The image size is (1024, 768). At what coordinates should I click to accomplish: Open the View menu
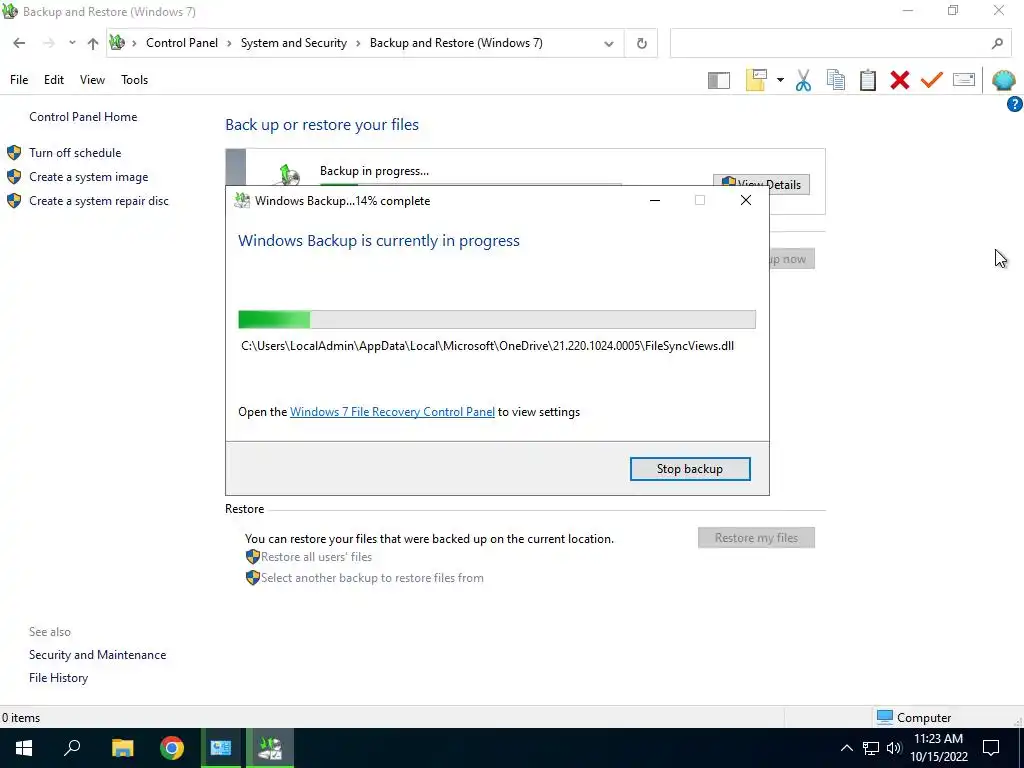click(92, 80)
